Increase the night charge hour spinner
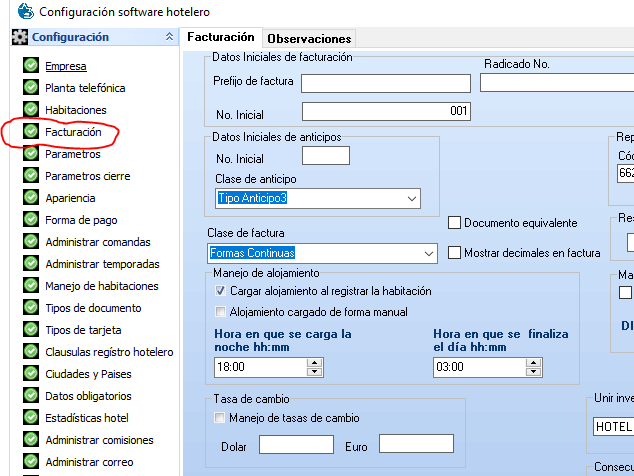 [314, 363]
